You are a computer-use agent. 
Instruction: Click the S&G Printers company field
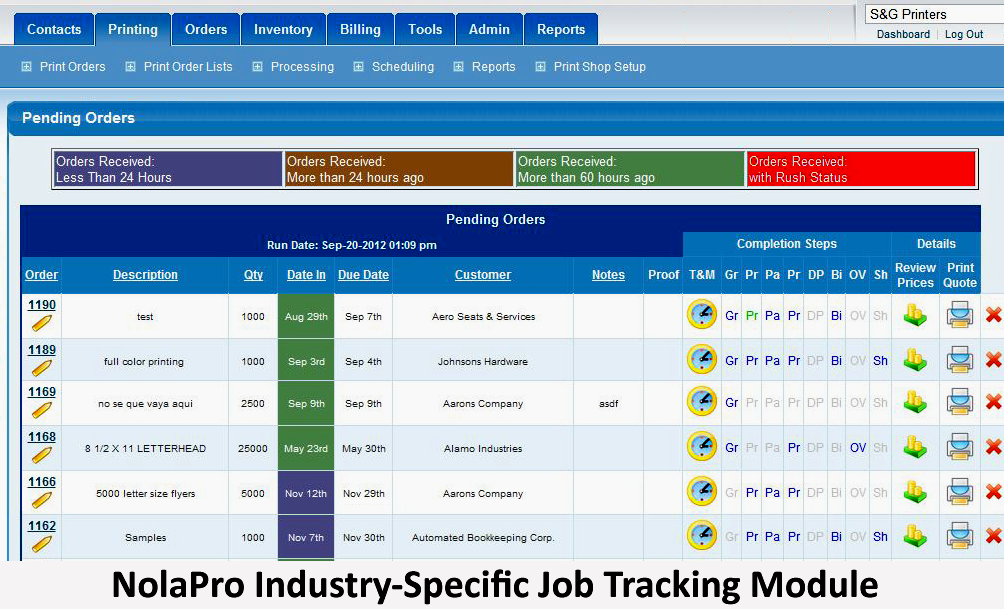pos(933,14)
